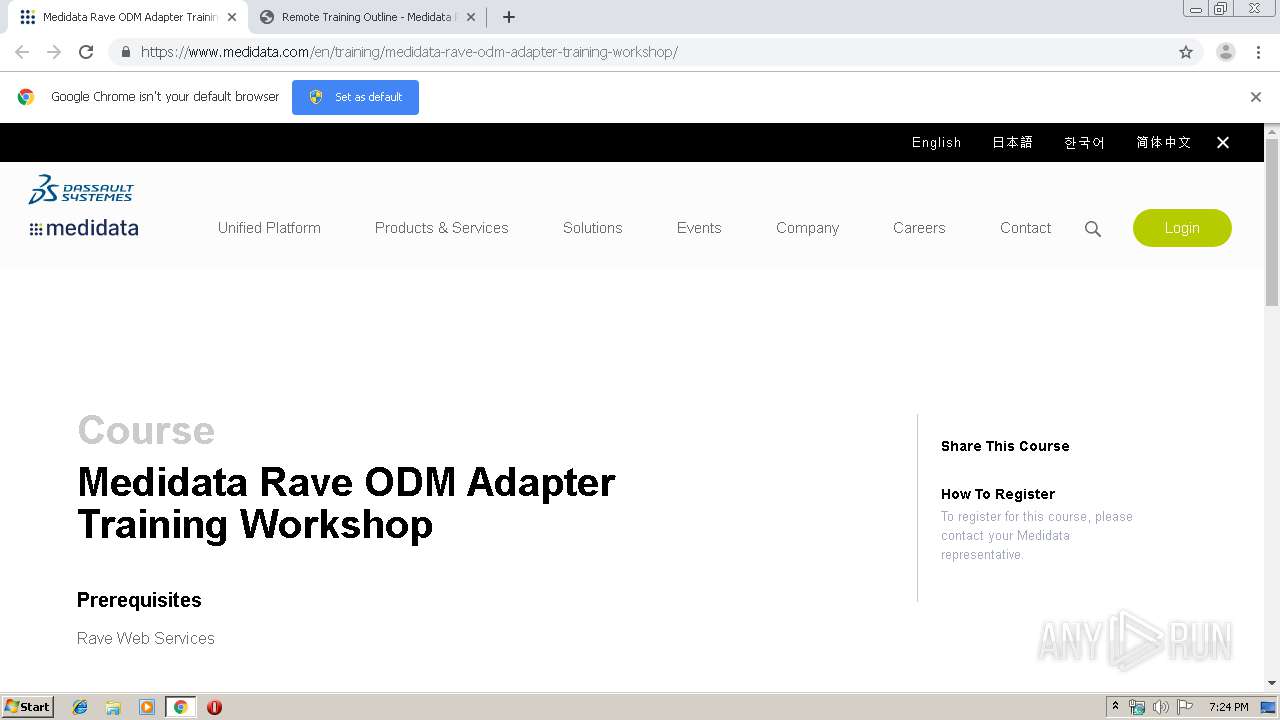Click Set as default button
The width and height of the screenshot is (1280, 720).
(355, 97)
